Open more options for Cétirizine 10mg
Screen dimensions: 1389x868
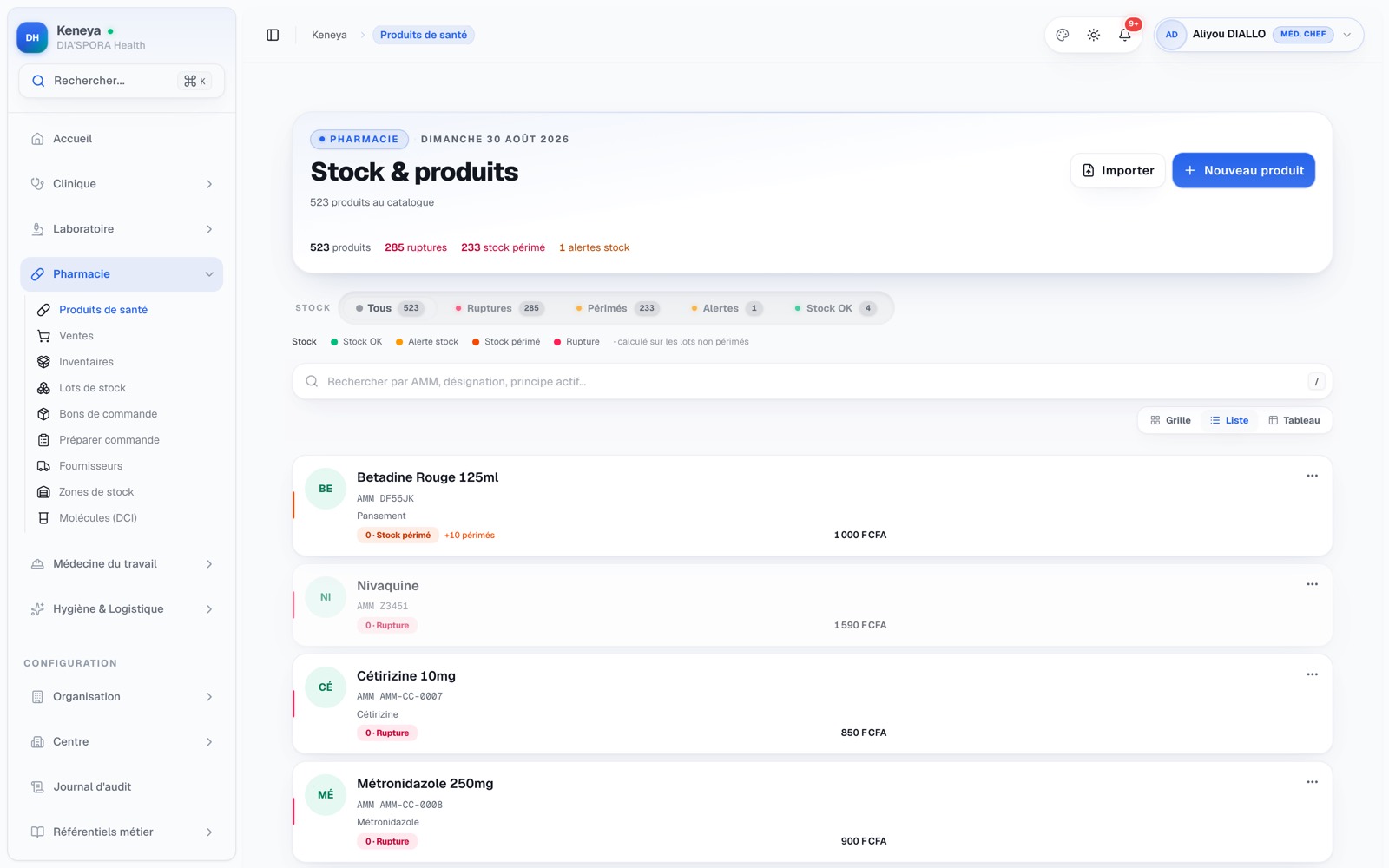point(1312,674)
